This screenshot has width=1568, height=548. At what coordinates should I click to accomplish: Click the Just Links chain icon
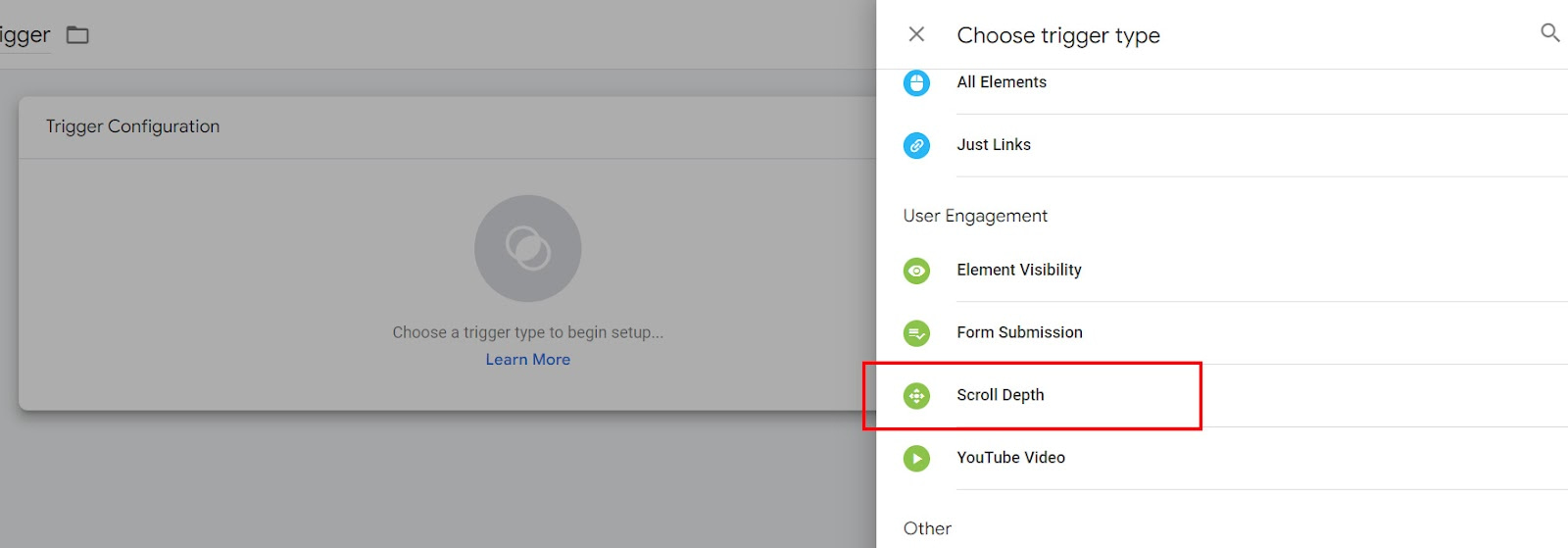coord(916,145)
